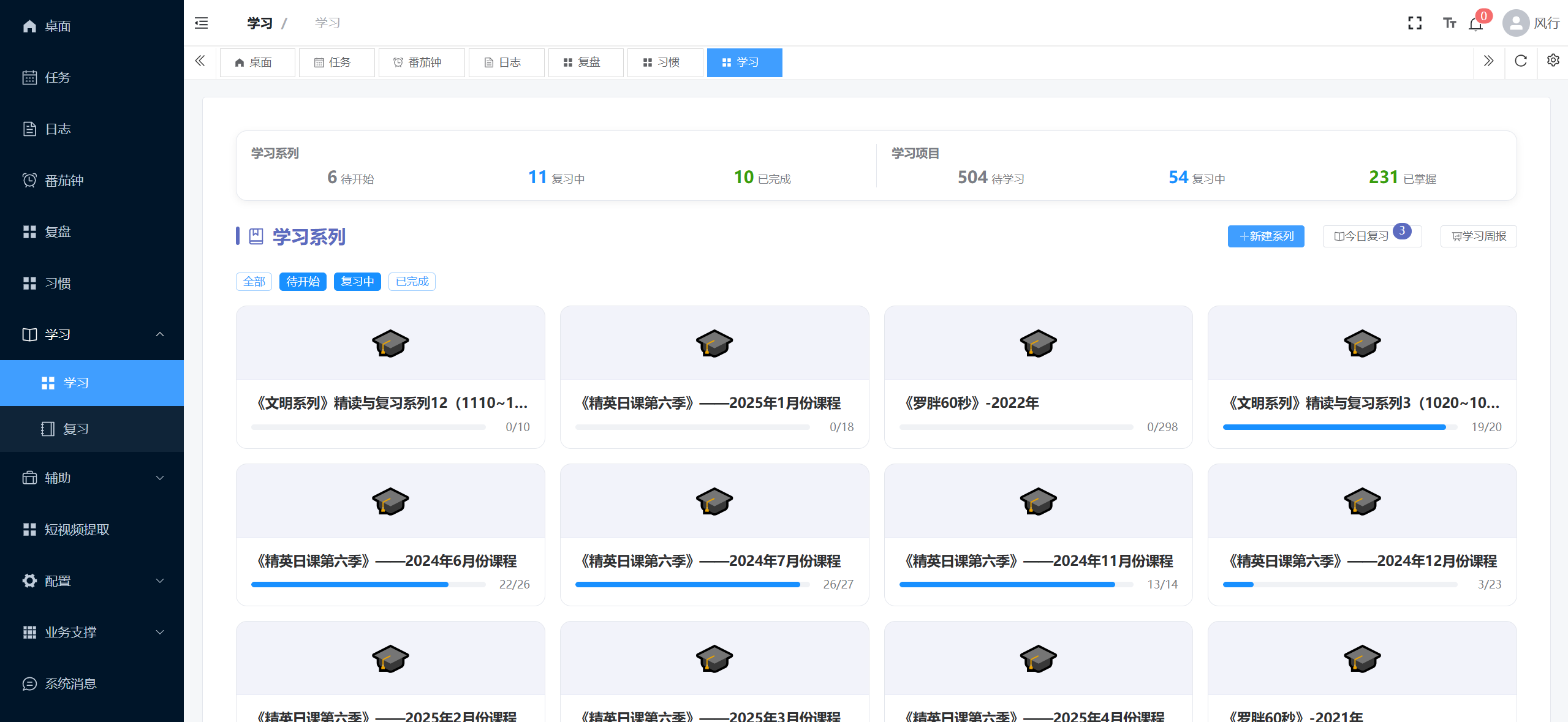Expand the 业务支撑 sidebar menu

tap(92, 632)
